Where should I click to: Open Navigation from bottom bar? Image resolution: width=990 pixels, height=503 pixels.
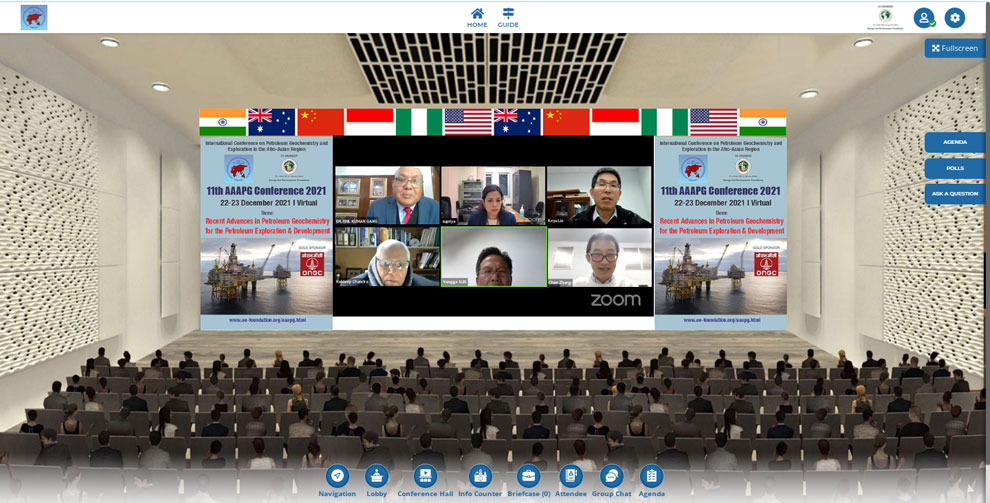click(x=337, y=481)
